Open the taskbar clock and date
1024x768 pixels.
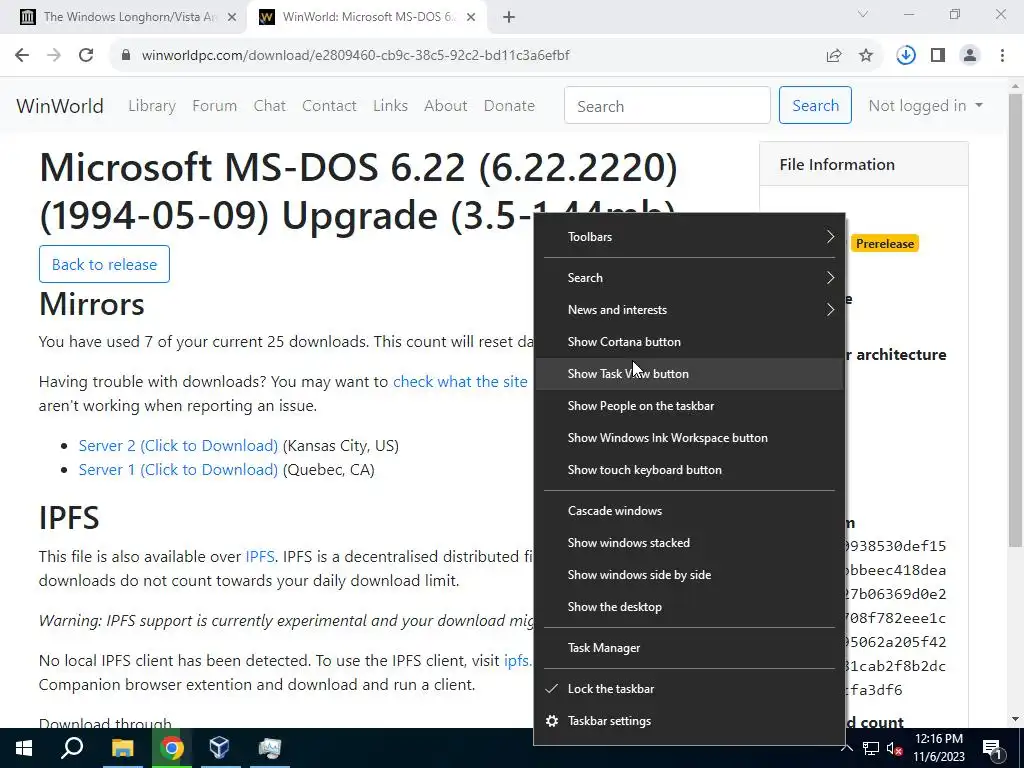938,748
